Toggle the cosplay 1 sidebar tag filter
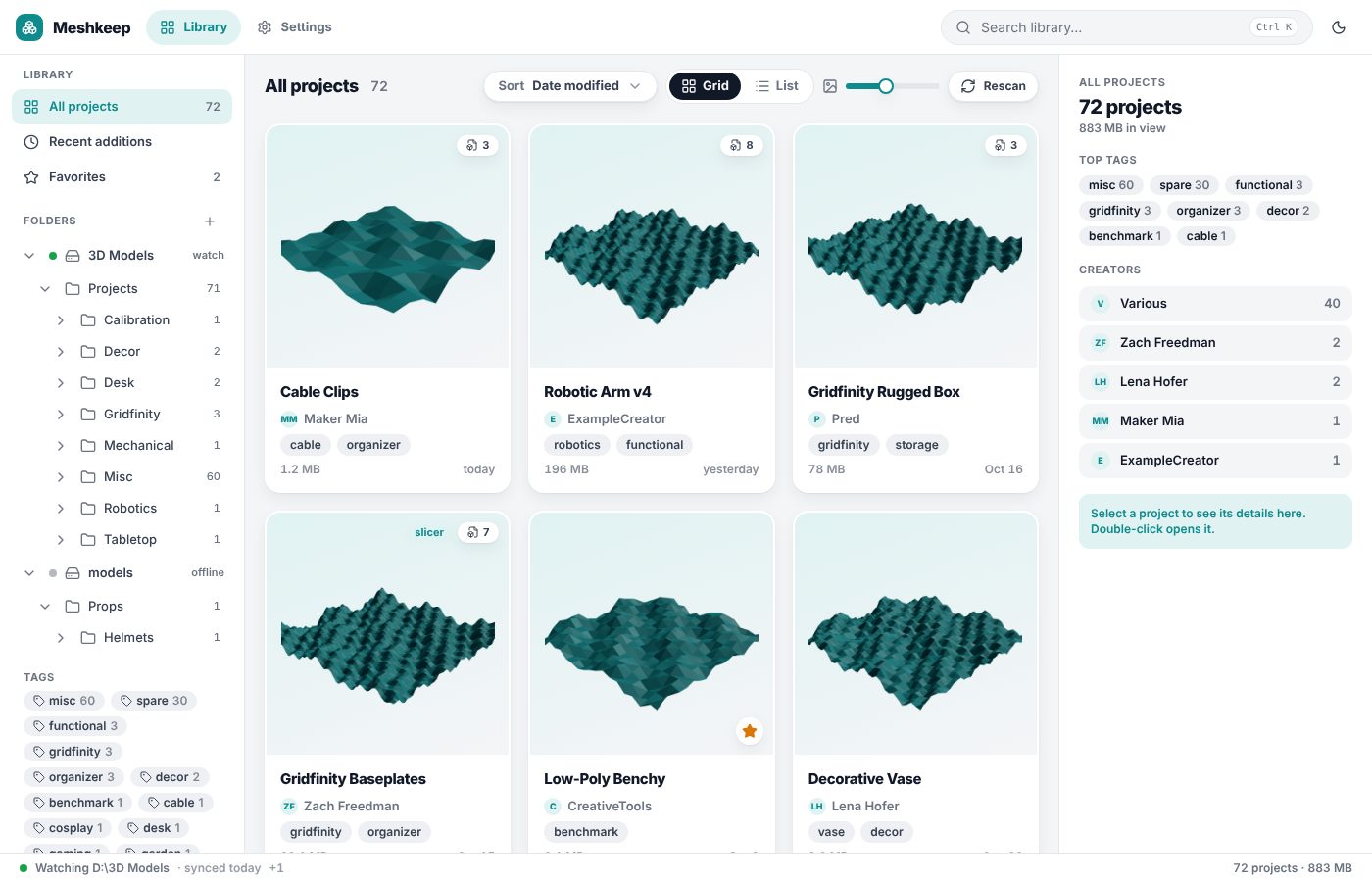The height and width of the screenshot is (882, 1372). (x=68, y=828)
